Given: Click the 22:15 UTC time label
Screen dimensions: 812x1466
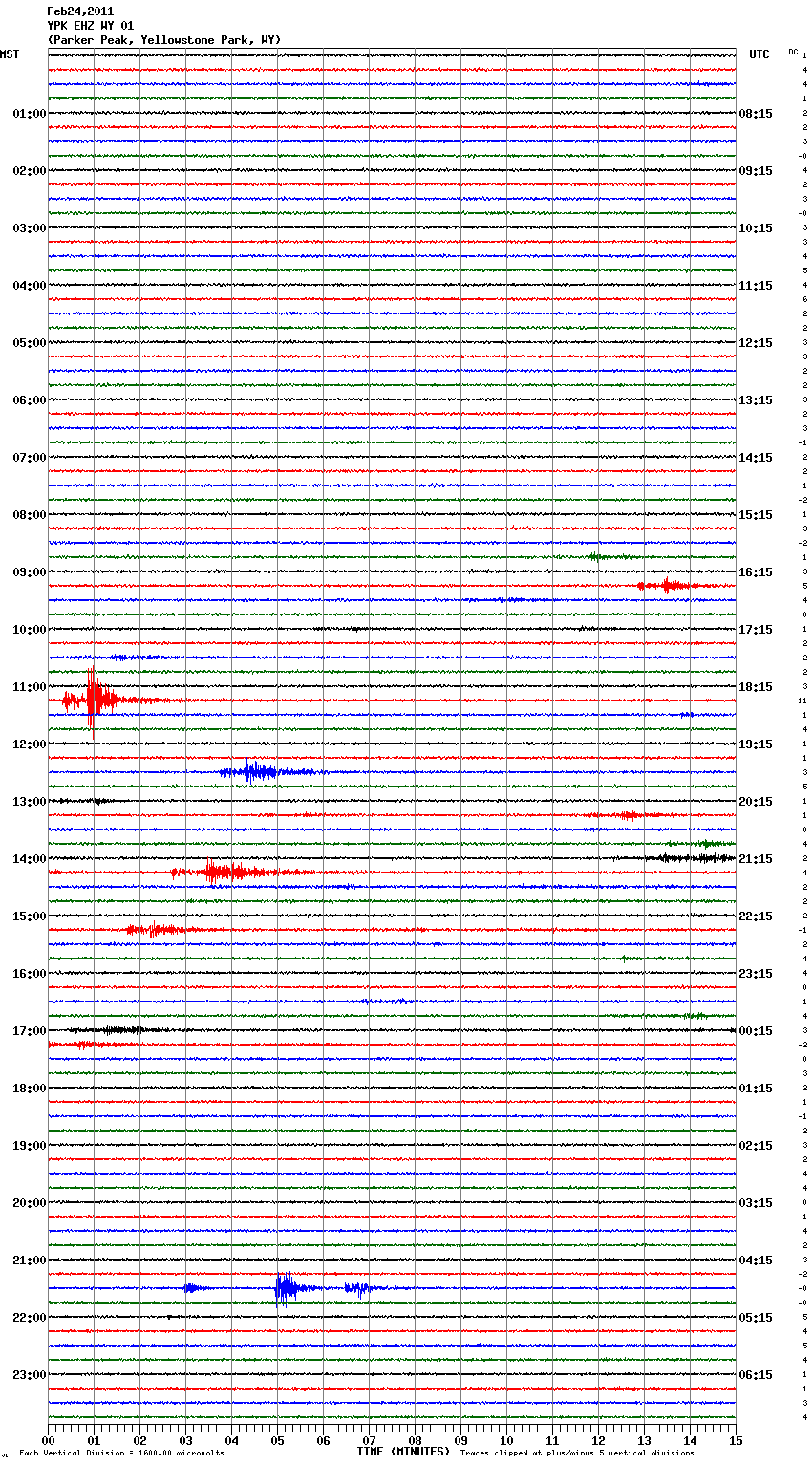Looking at the screenshot, I should point(756,916).
